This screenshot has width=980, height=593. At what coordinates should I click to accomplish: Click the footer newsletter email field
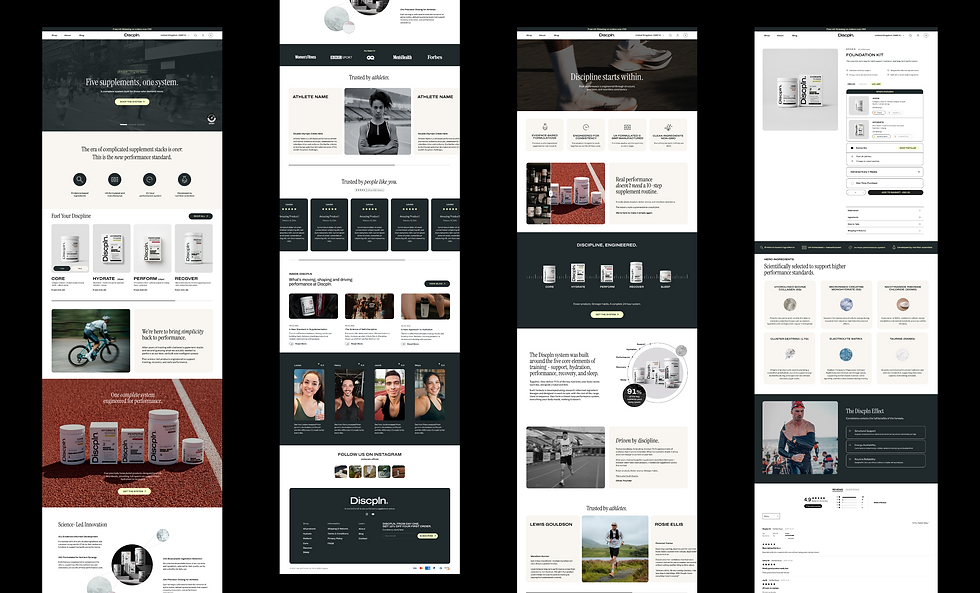point(399,536)
